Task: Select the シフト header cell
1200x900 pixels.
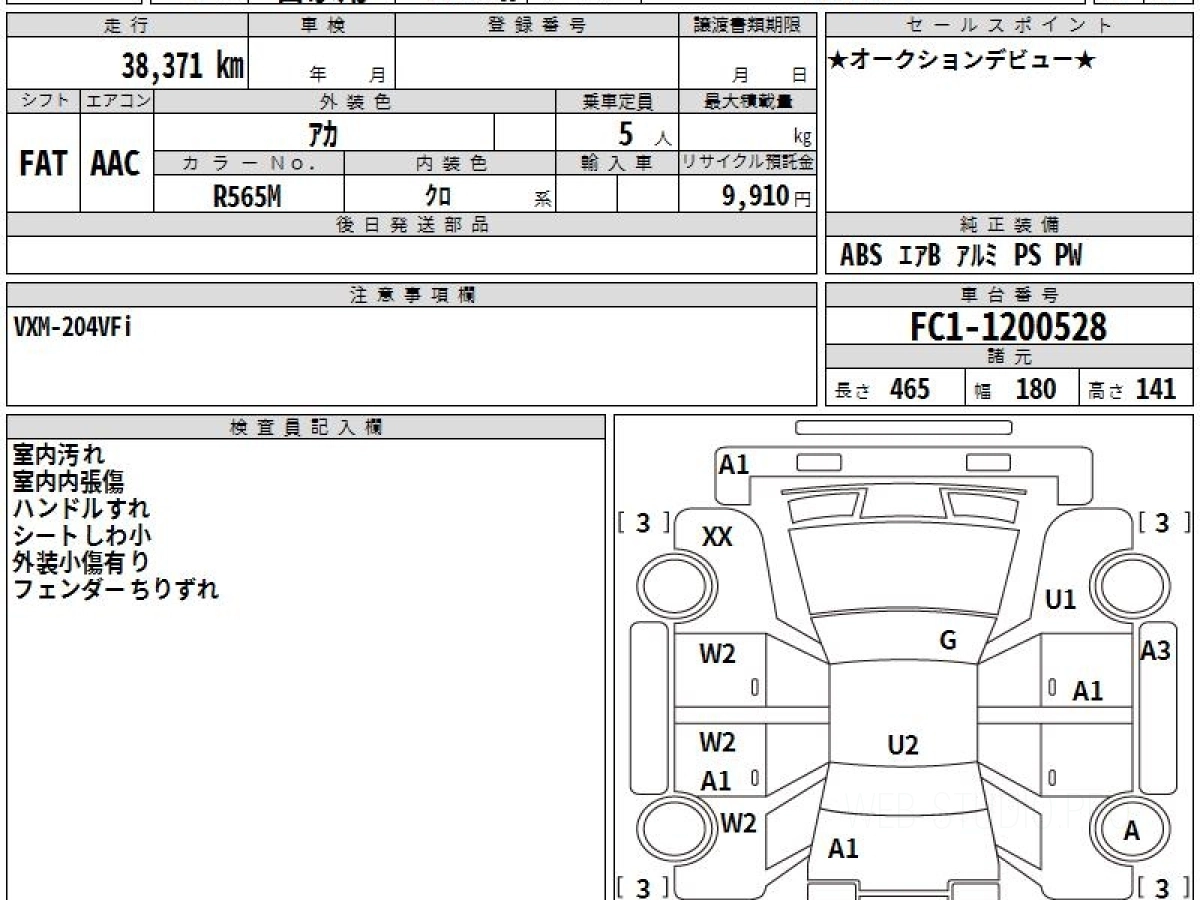Action: [x=43, y=101]
